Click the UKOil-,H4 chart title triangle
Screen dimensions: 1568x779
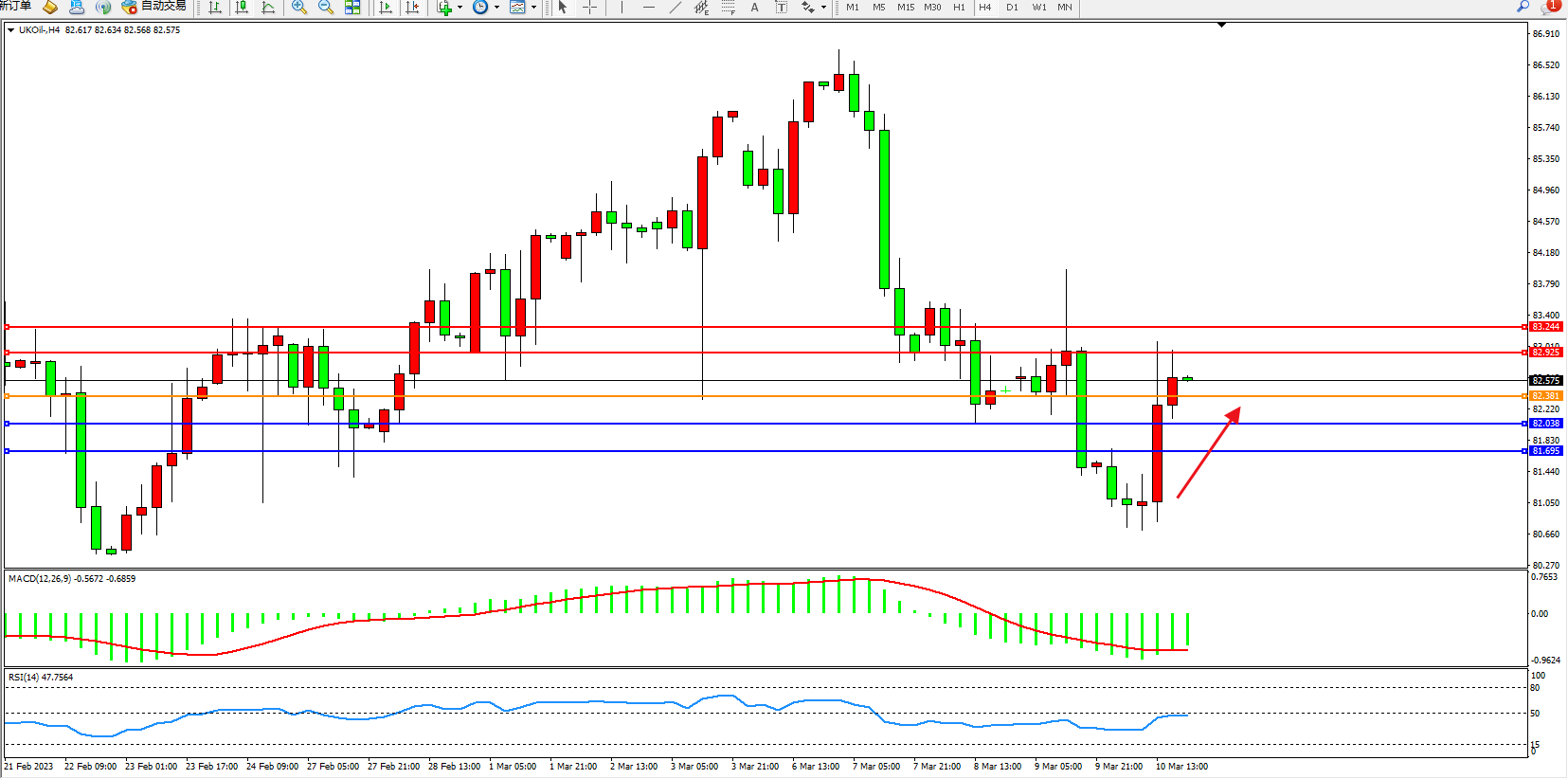pos(10,30)
